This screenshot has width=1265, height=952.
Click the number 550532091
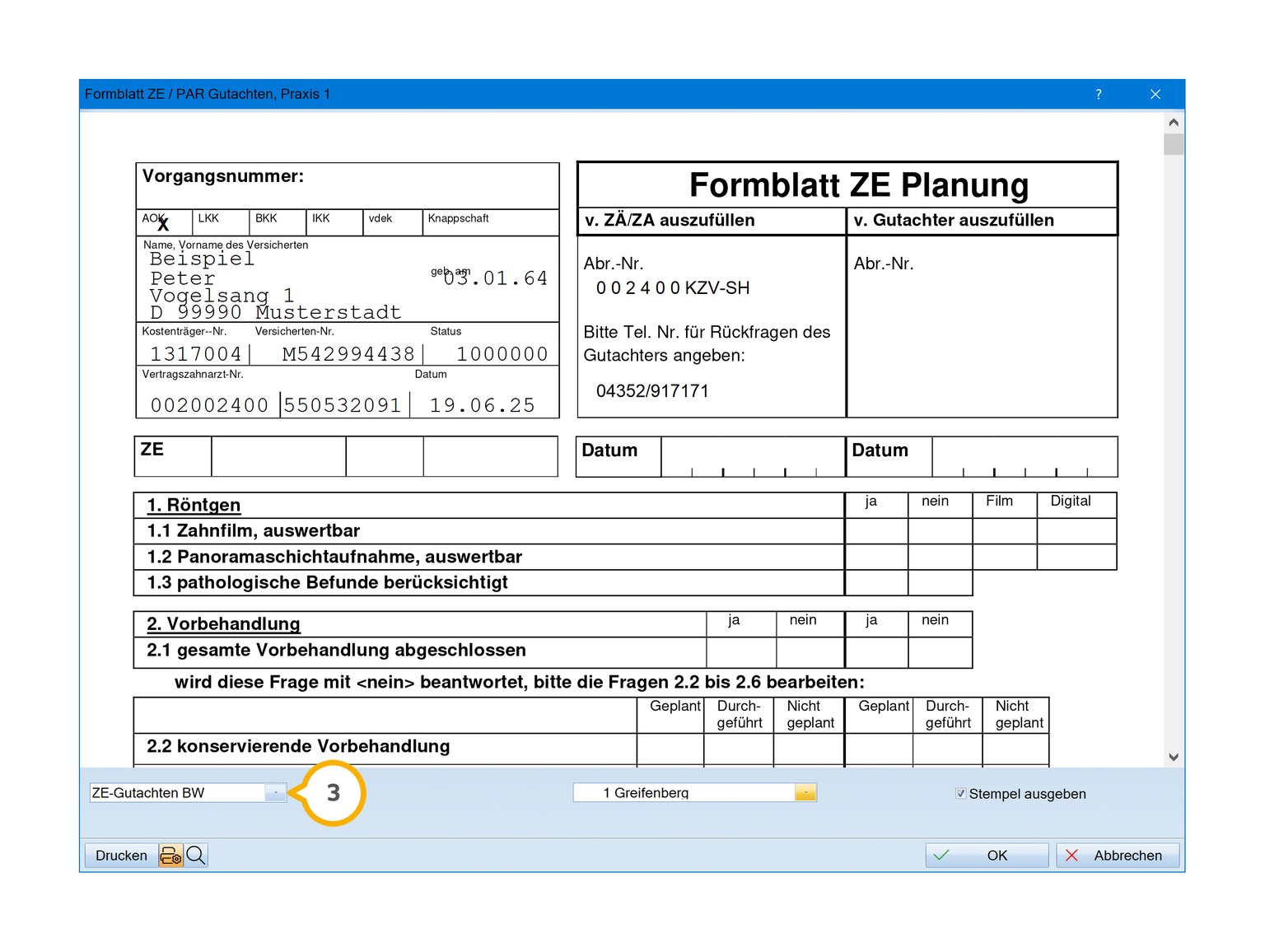[343, 405]
